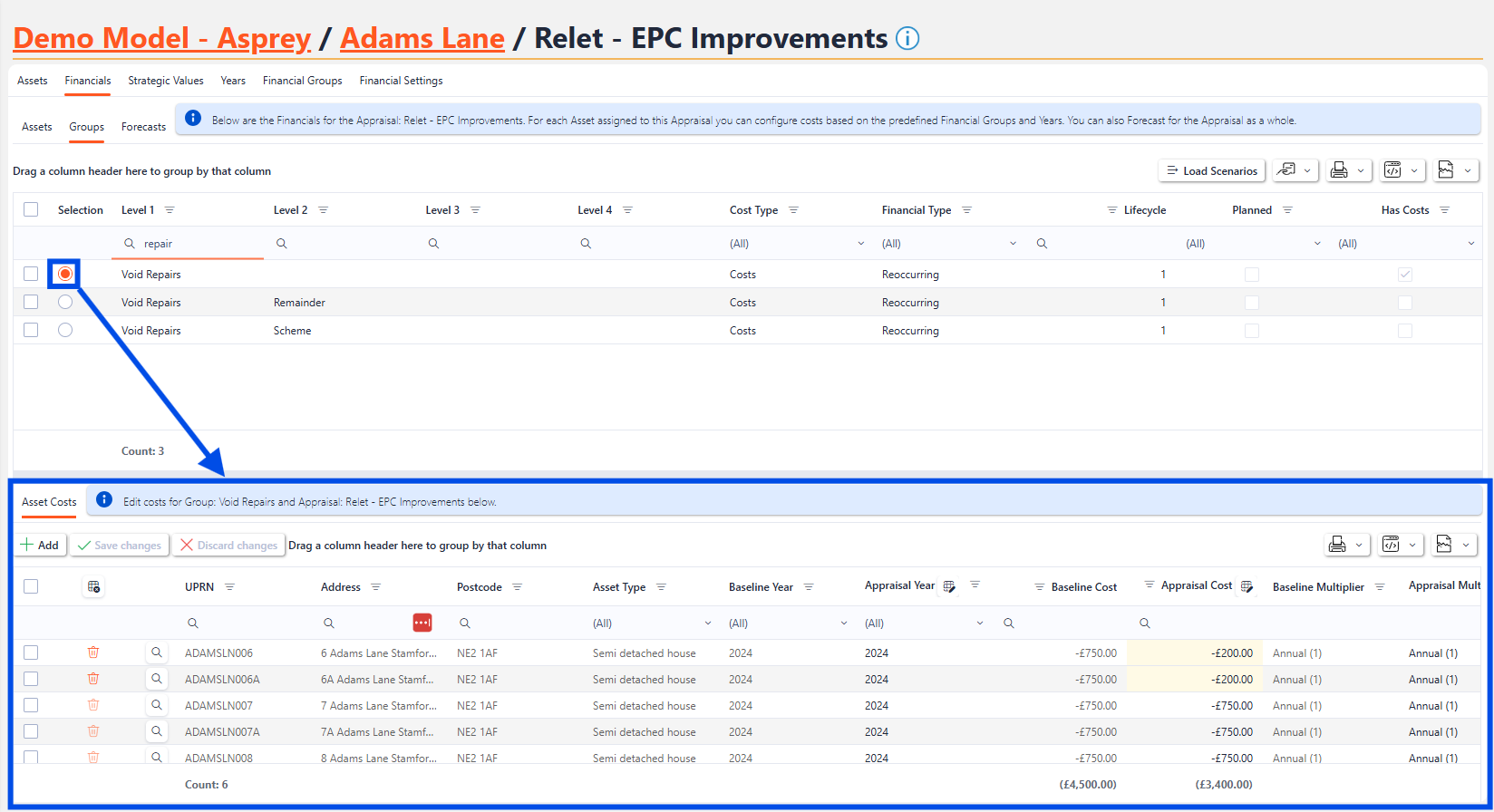The height and width of the screenshot is (812, 1494).
Task: Open the Forecasts sub-tab
Action: coord(143,127)
